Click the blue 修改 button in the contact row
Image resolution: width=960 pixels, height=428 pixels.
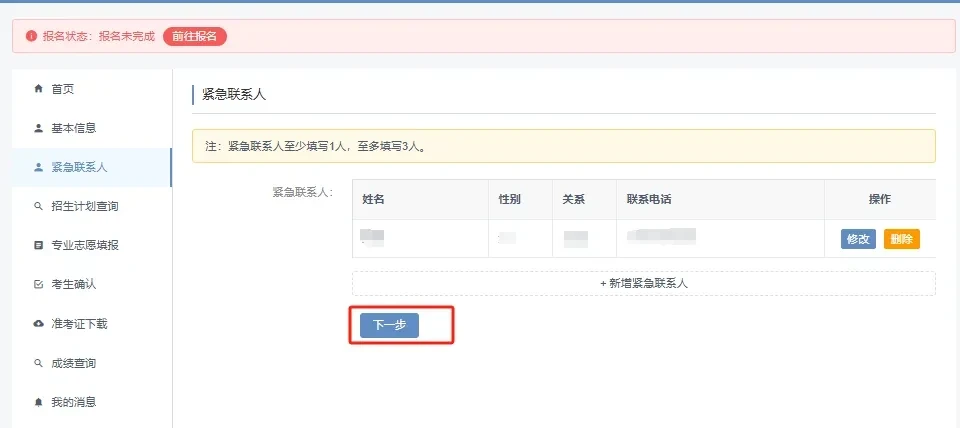858,239
